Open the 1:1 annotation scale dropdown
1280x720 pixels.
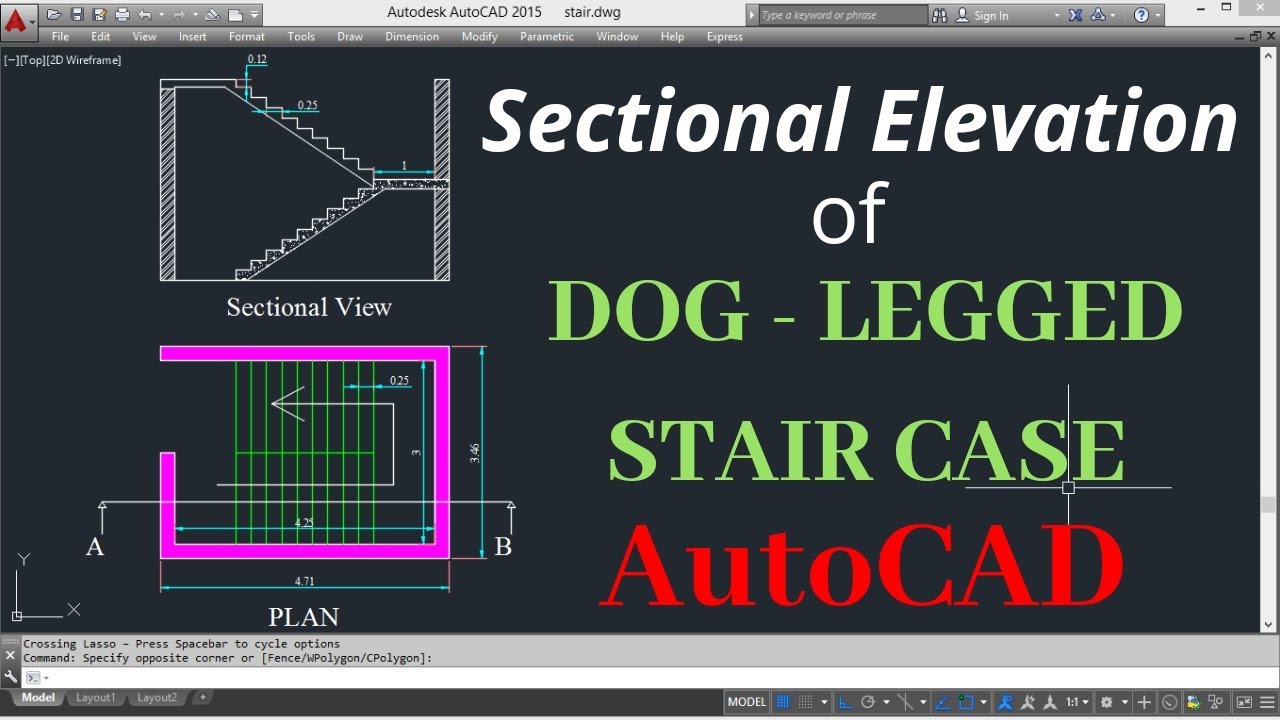[1077, 702]
